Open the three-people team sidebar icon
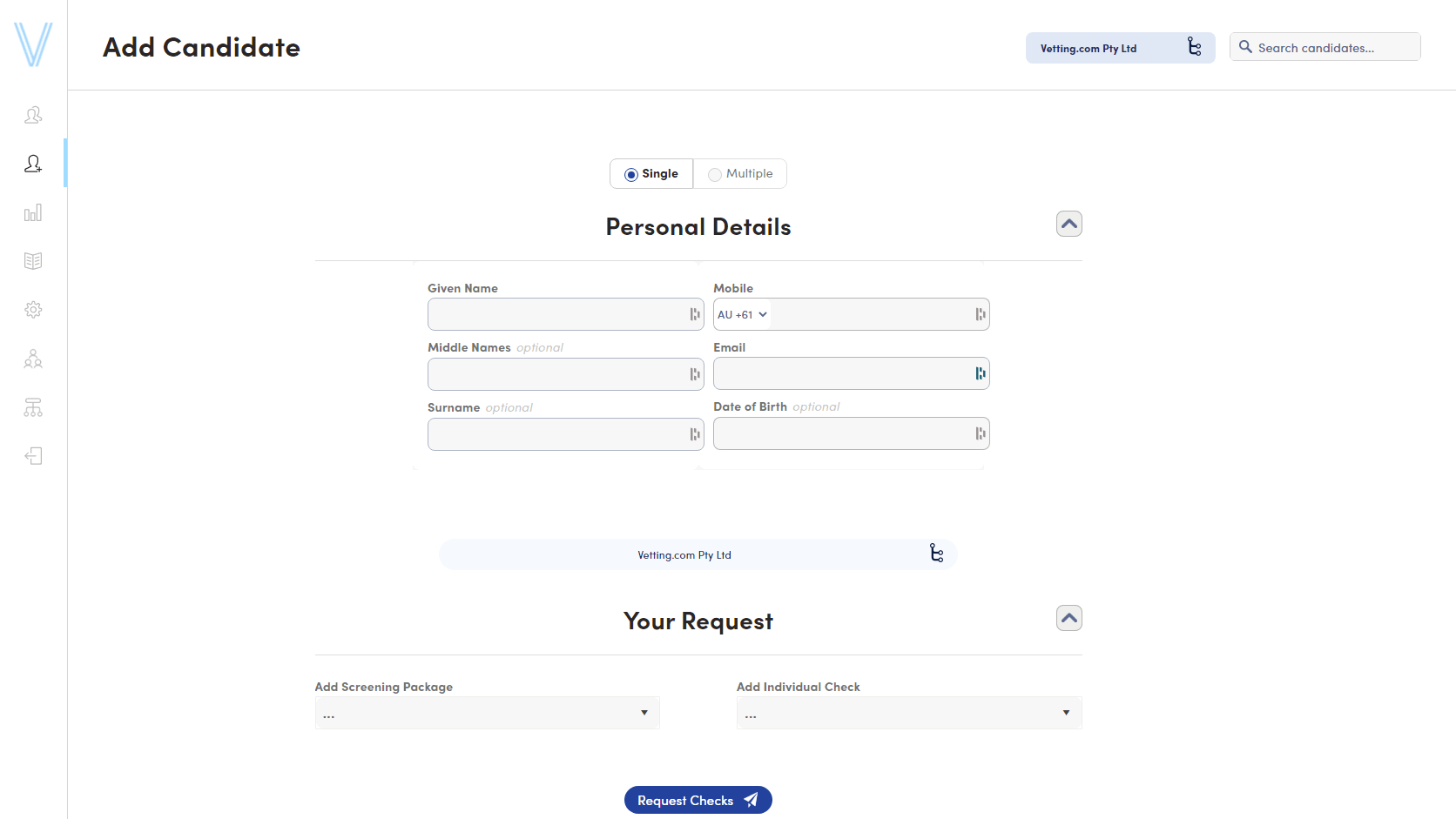Image resolution: width=1456 pixels, height=819 pixels. pos(33,359)
